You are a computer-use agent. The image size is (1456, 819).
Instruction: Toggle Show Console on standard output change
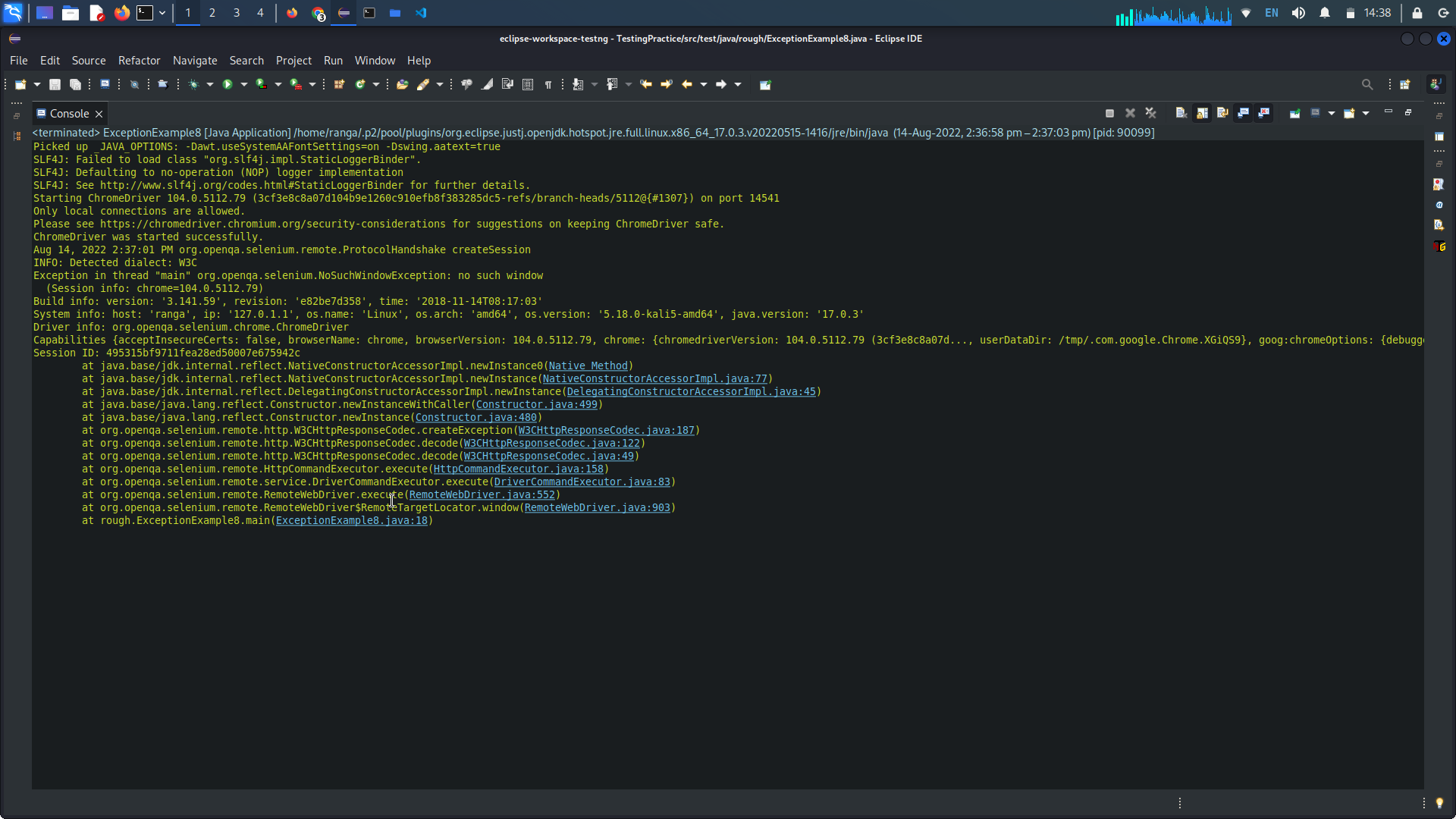1243,113
